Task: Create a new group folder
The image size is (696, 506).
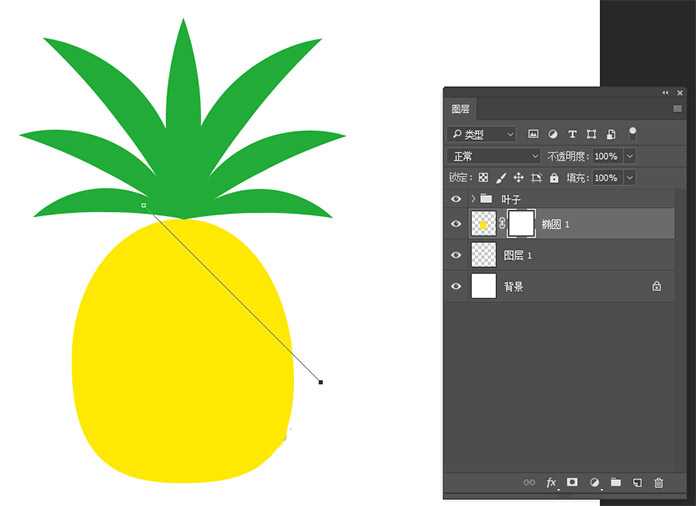Action: point(615,483)
